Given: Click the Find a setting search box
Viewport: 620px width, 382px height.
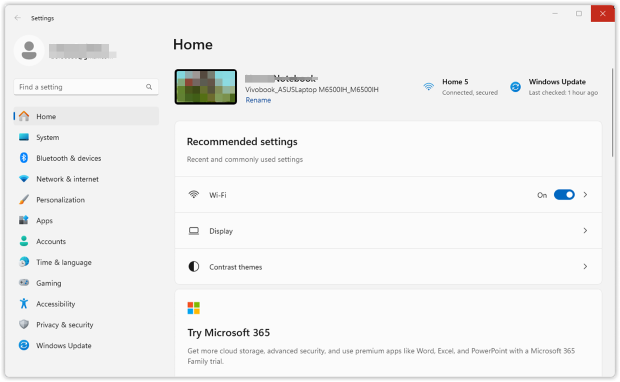Looking at the screenshot, I should [86, 87].
